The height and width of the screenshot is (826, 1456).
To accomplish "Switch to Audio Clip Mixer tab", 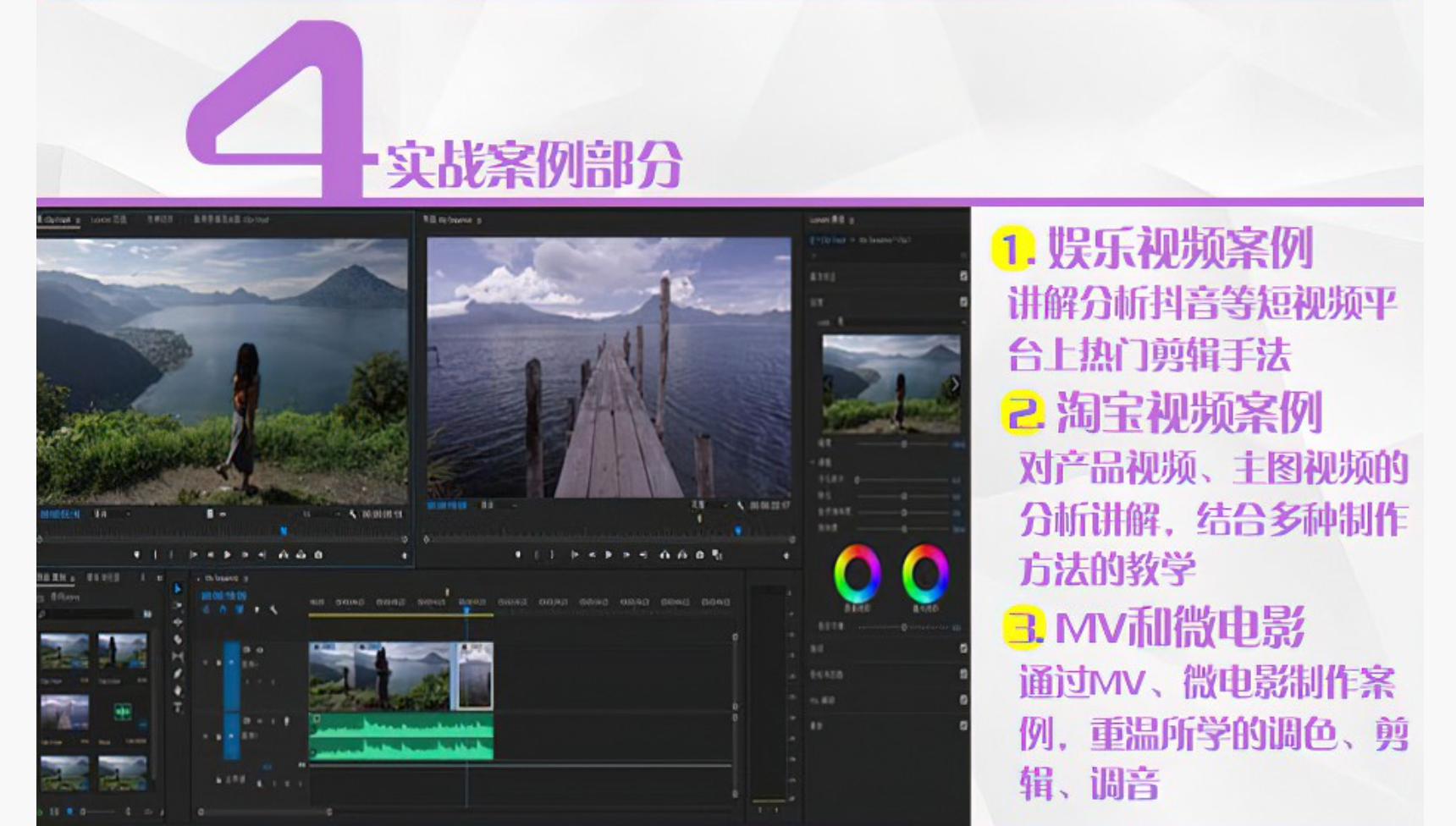I will coord(230,219).
